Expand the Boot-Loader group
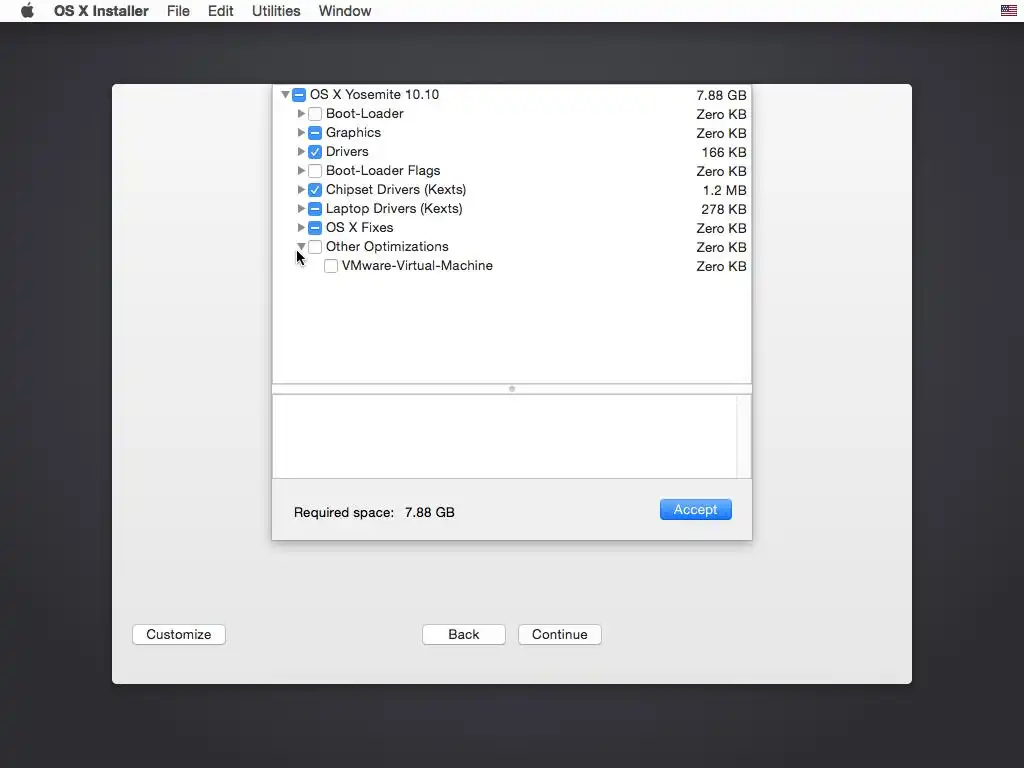The height and width of the screenshot is (768, 1024). tap(301, 114)
